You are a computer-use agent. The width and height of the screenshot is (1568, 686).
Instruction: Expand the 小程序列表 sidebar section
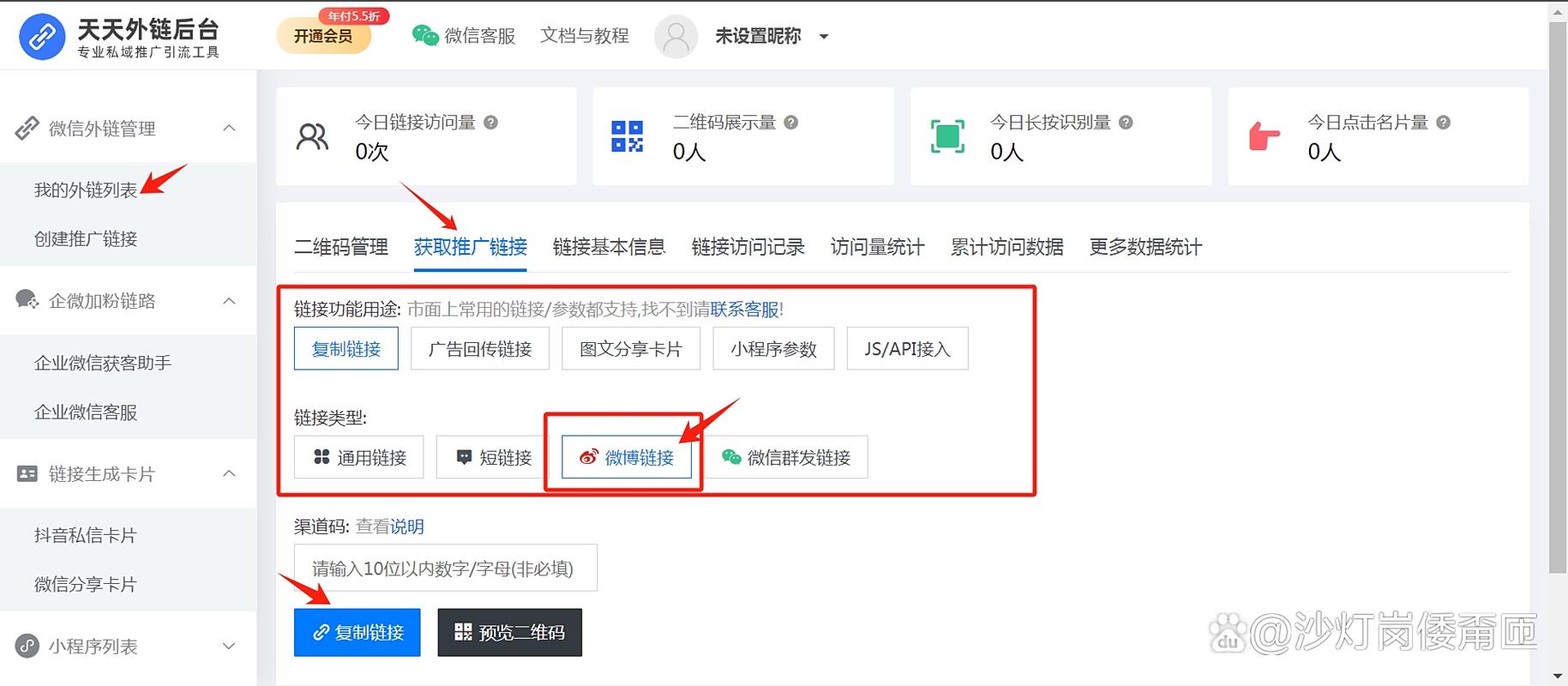[x=229, y=646]
